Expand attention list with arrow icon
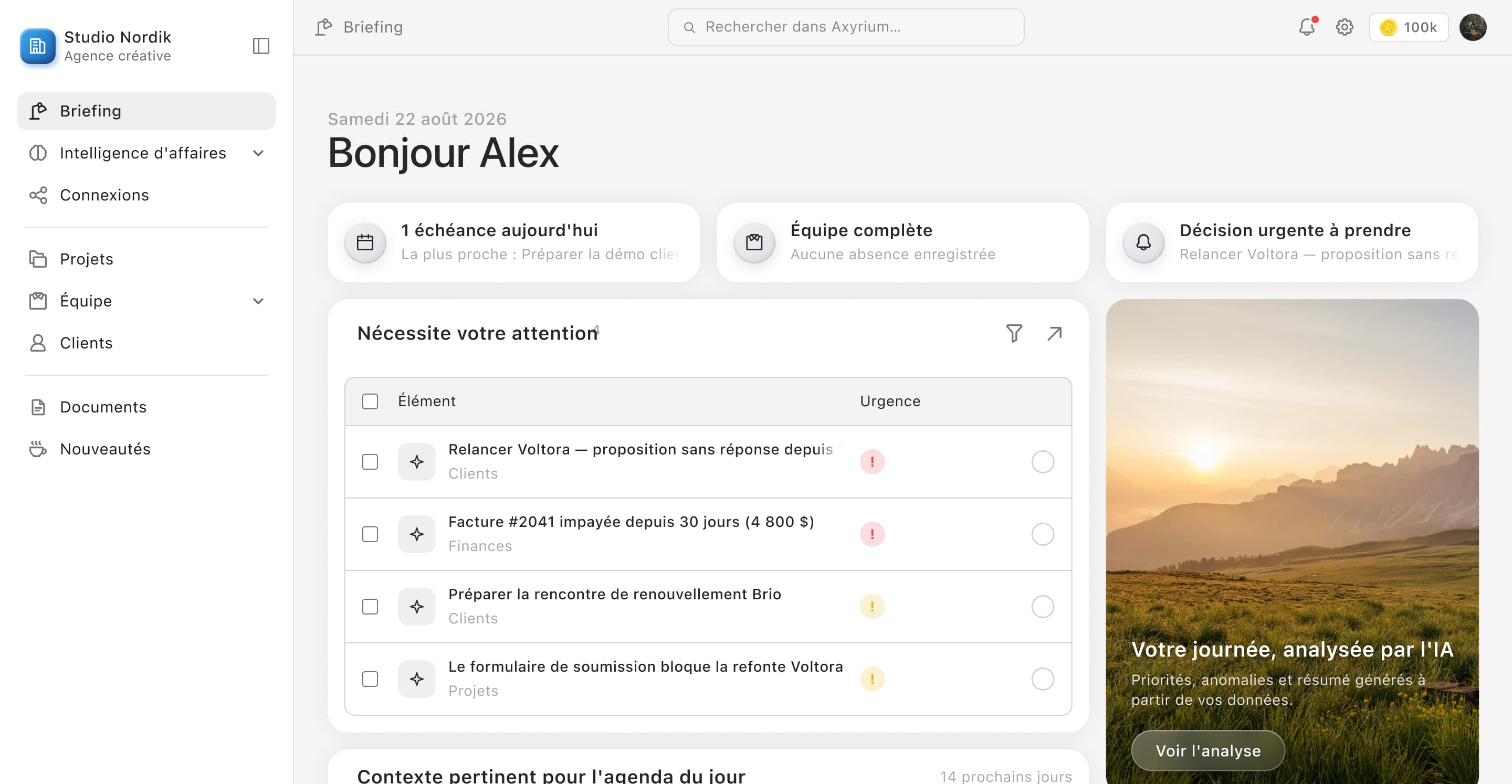The height and width of the screenshot is (784, 1512). [1054, 333]
